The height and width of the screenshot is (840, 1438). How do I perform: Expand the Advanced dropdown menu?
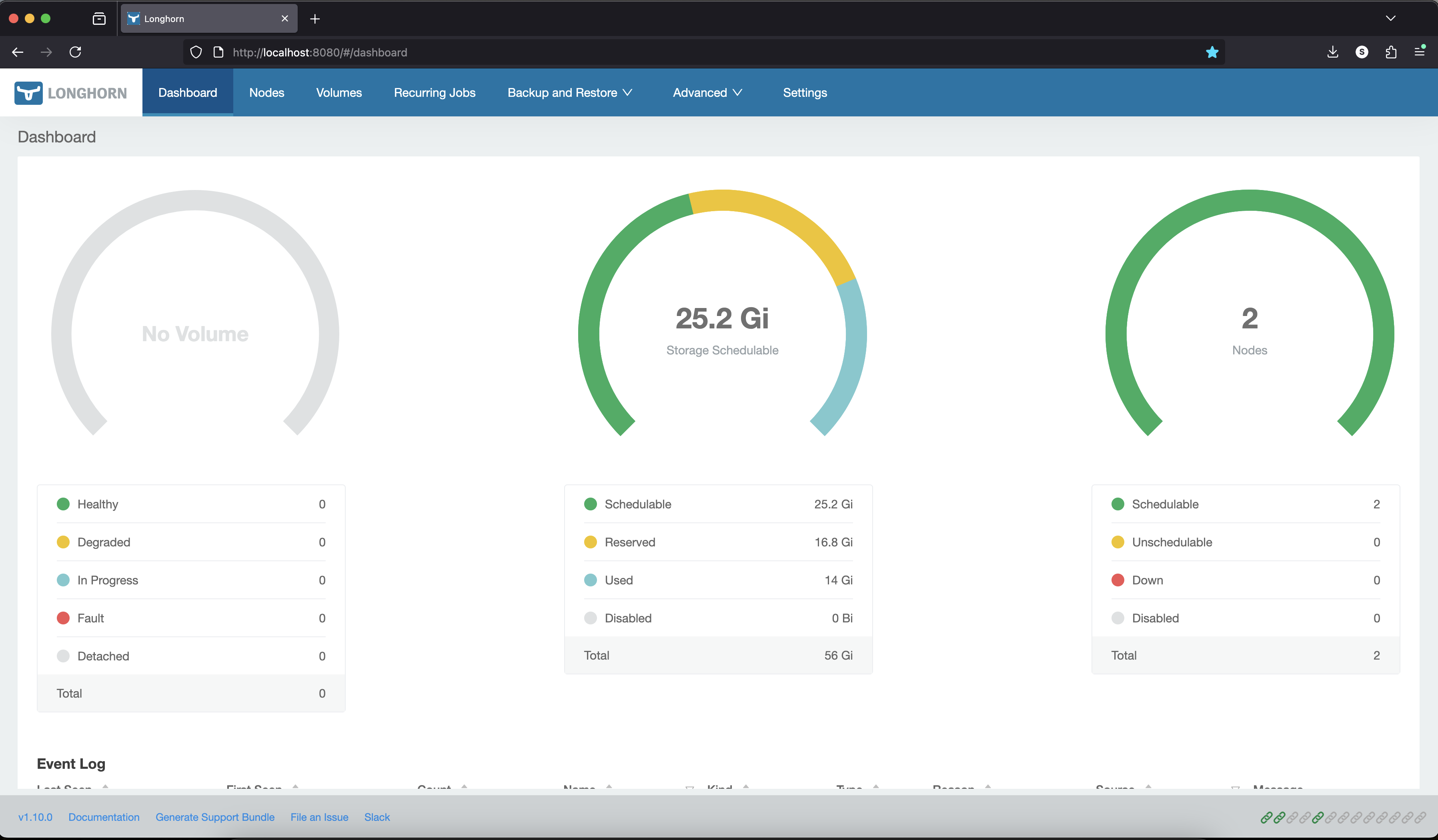click(x=707, y=92)
